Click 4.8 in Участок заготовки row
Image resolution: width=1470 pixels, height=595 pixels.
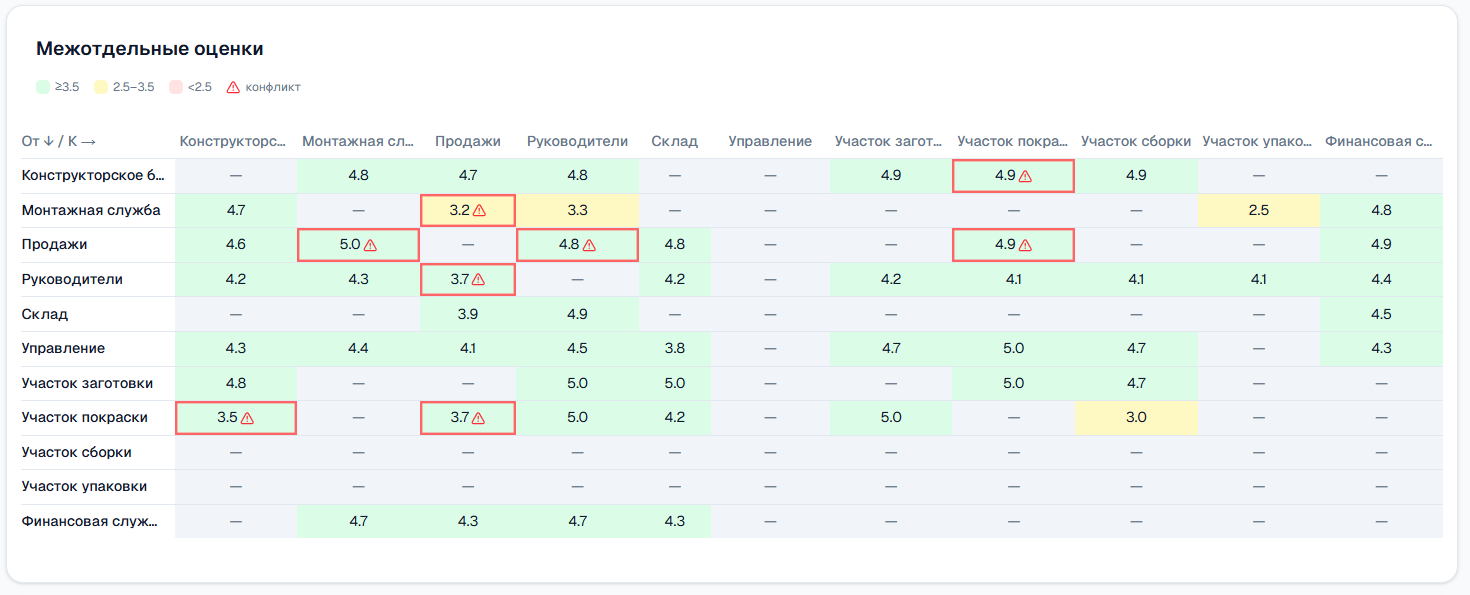point(236,383)
